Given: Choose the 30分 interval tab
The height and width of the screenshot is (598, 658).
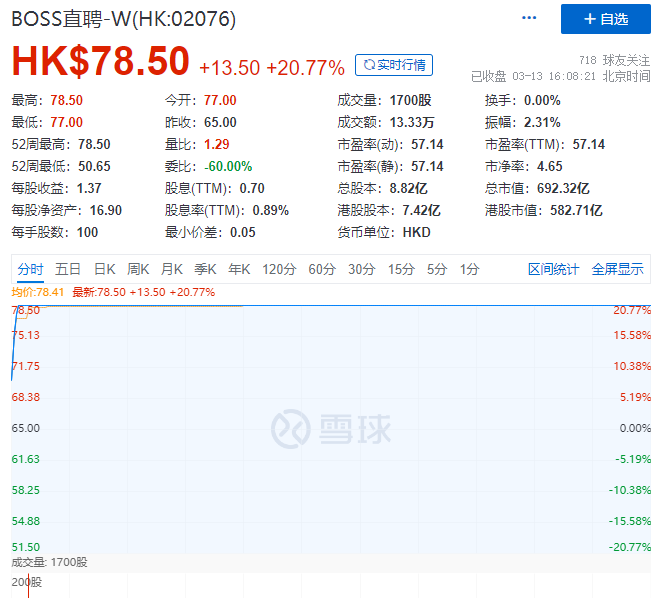Looking at the screenshot, I should [361, 269].
